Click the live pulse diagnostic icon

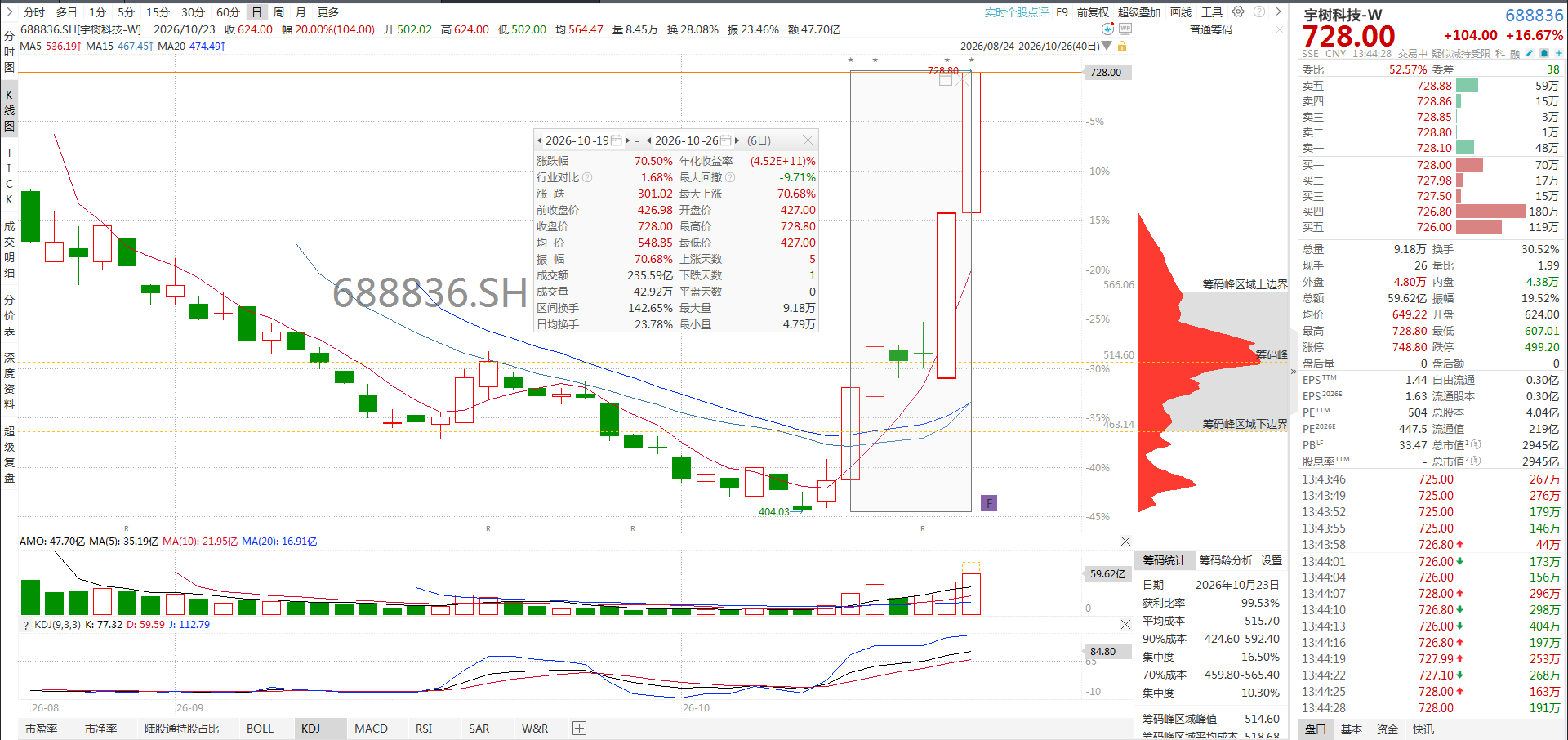pos(1107,29)
